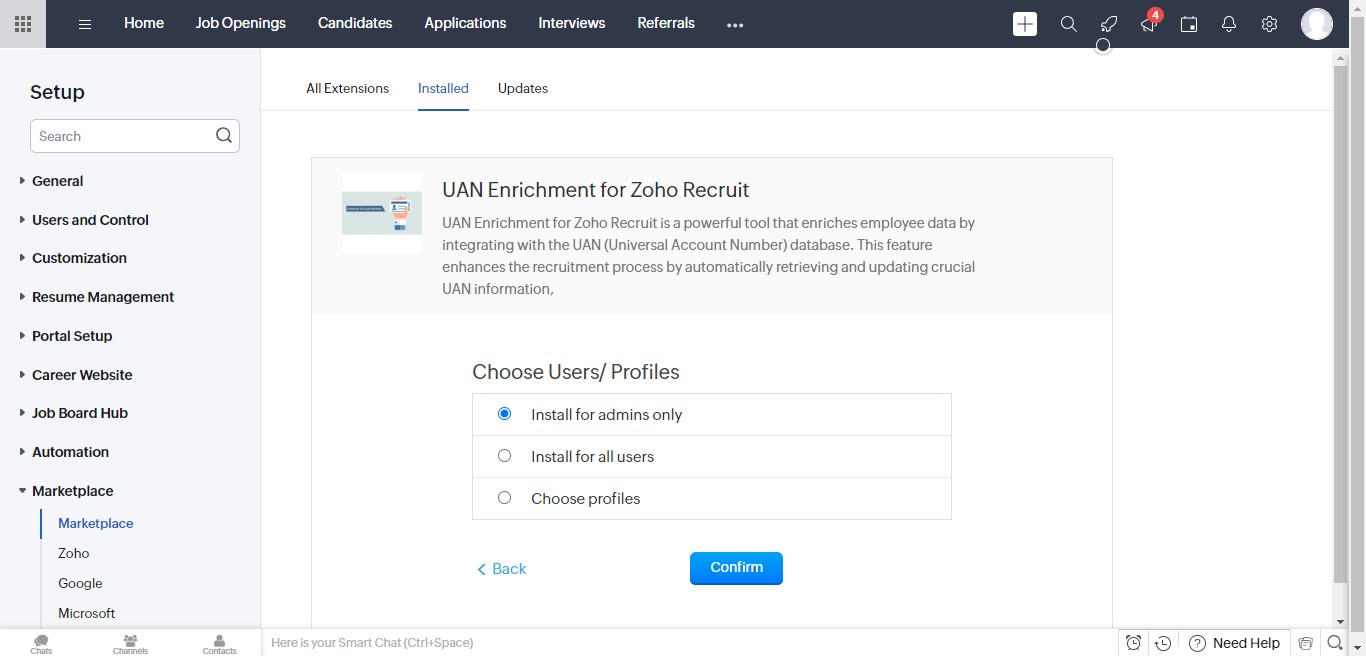Open the Interviews module
The width and height of the screenshot is (1366, 656).
point(572,23)
